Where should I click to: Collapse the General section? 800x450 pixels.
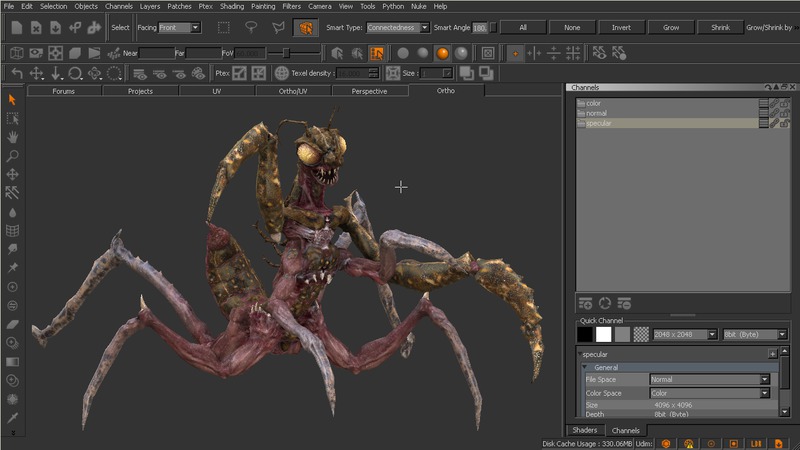pyautogui.click(x=586, y=367)
